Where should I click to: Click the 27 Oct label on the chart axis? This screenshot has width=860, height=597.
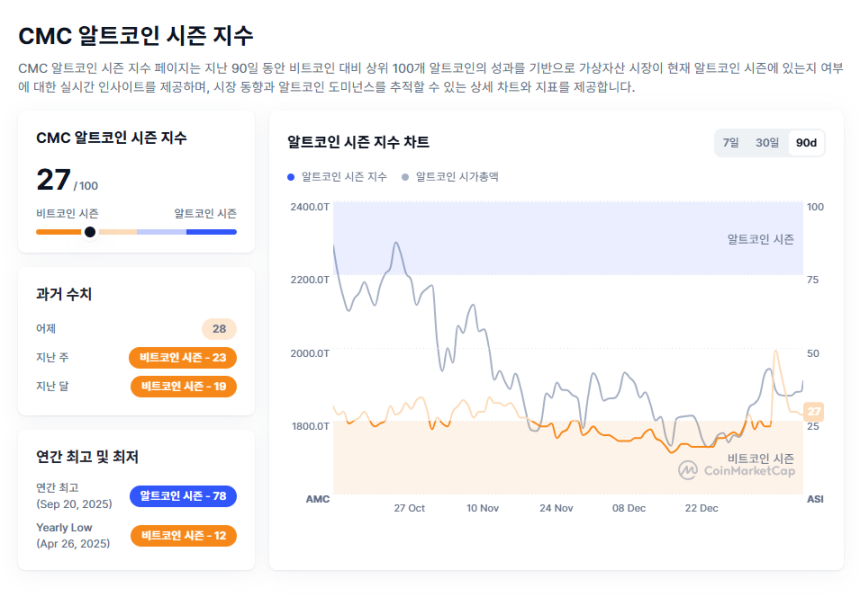coord(409,508)
